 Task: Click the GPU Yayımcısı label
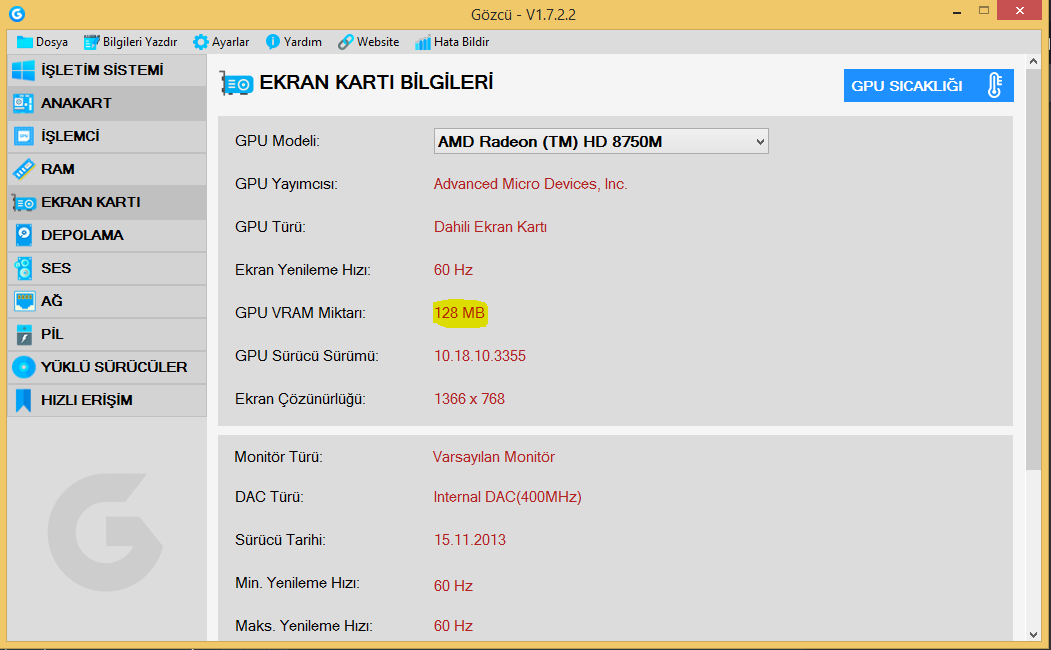tap(286, 184)
